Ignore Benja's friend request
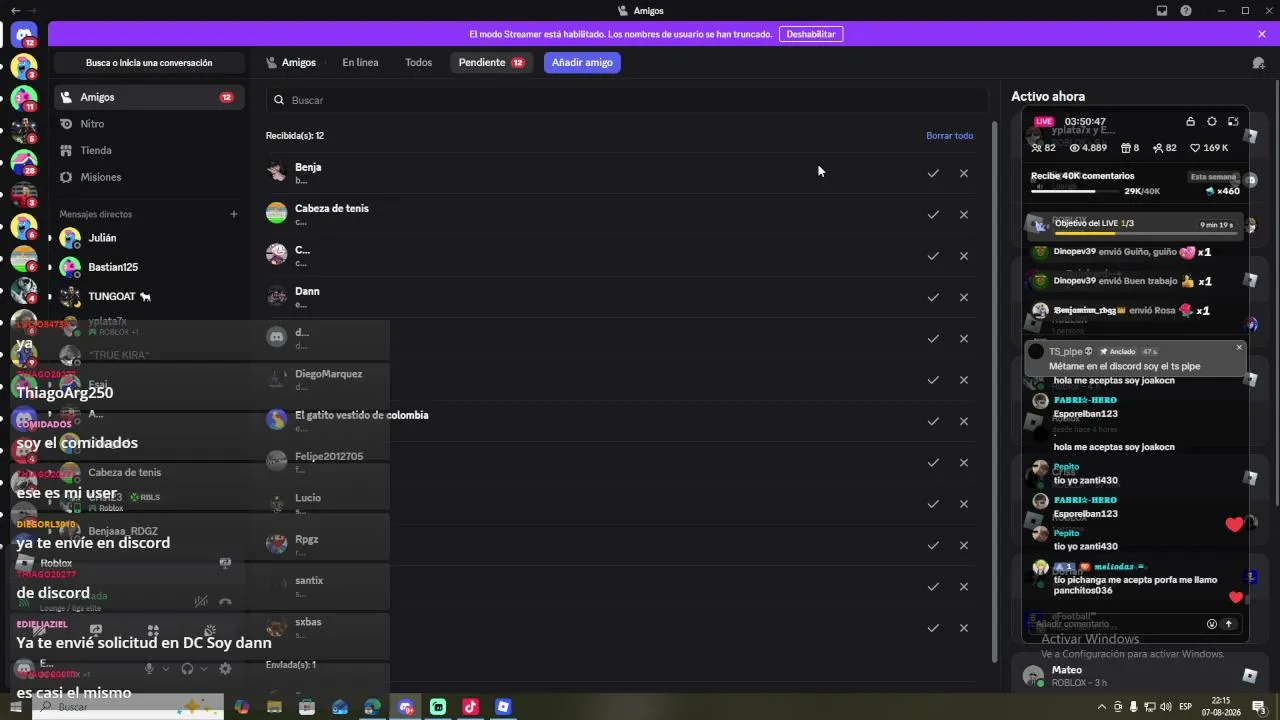The height and width of the screenshot is (720, 1280). [964, 174]
